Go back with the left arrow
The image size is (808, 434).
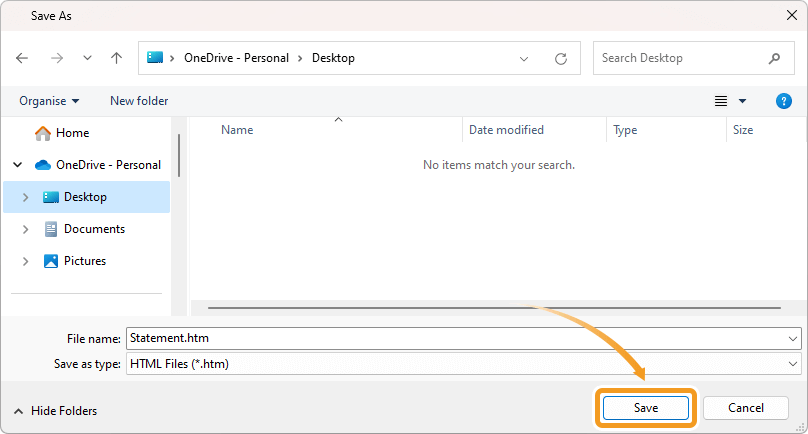[22, 58]
